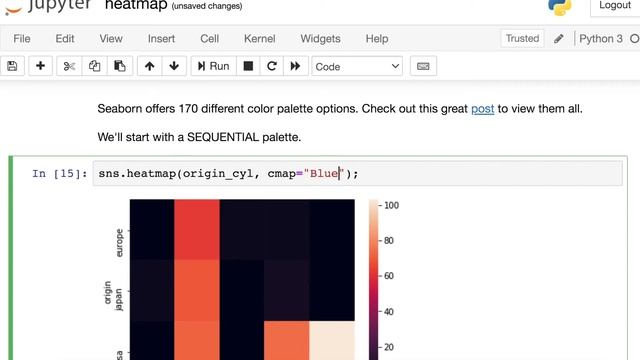Open the Widgets menu
Image resolution: width=640 pixels, height=360 pixels.
coord(320,39)
